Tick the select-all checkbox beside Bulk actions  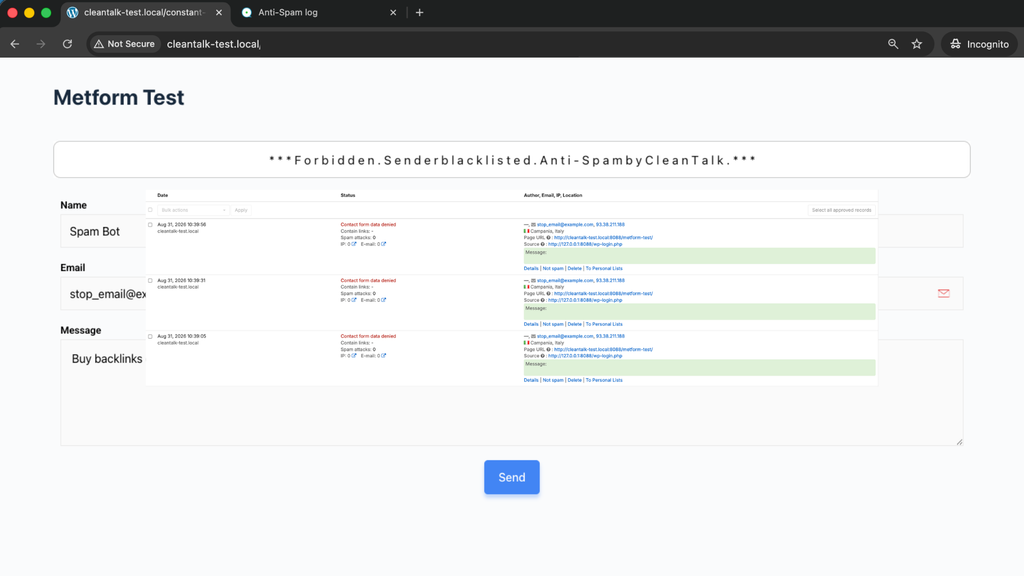pyautogui.click(x=150, y=210)
